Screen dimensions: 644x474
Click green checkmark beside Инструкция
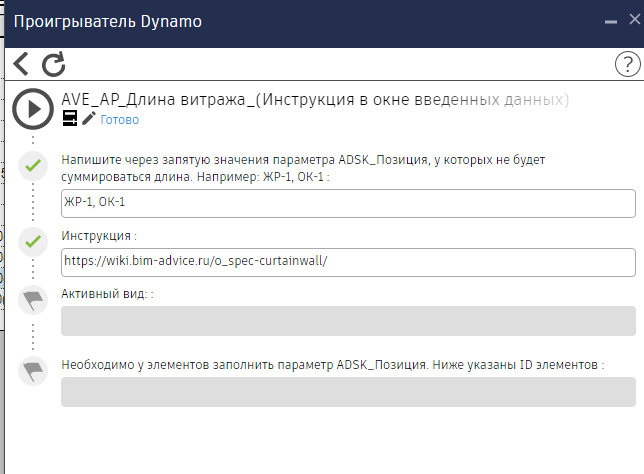pos(33,242)
